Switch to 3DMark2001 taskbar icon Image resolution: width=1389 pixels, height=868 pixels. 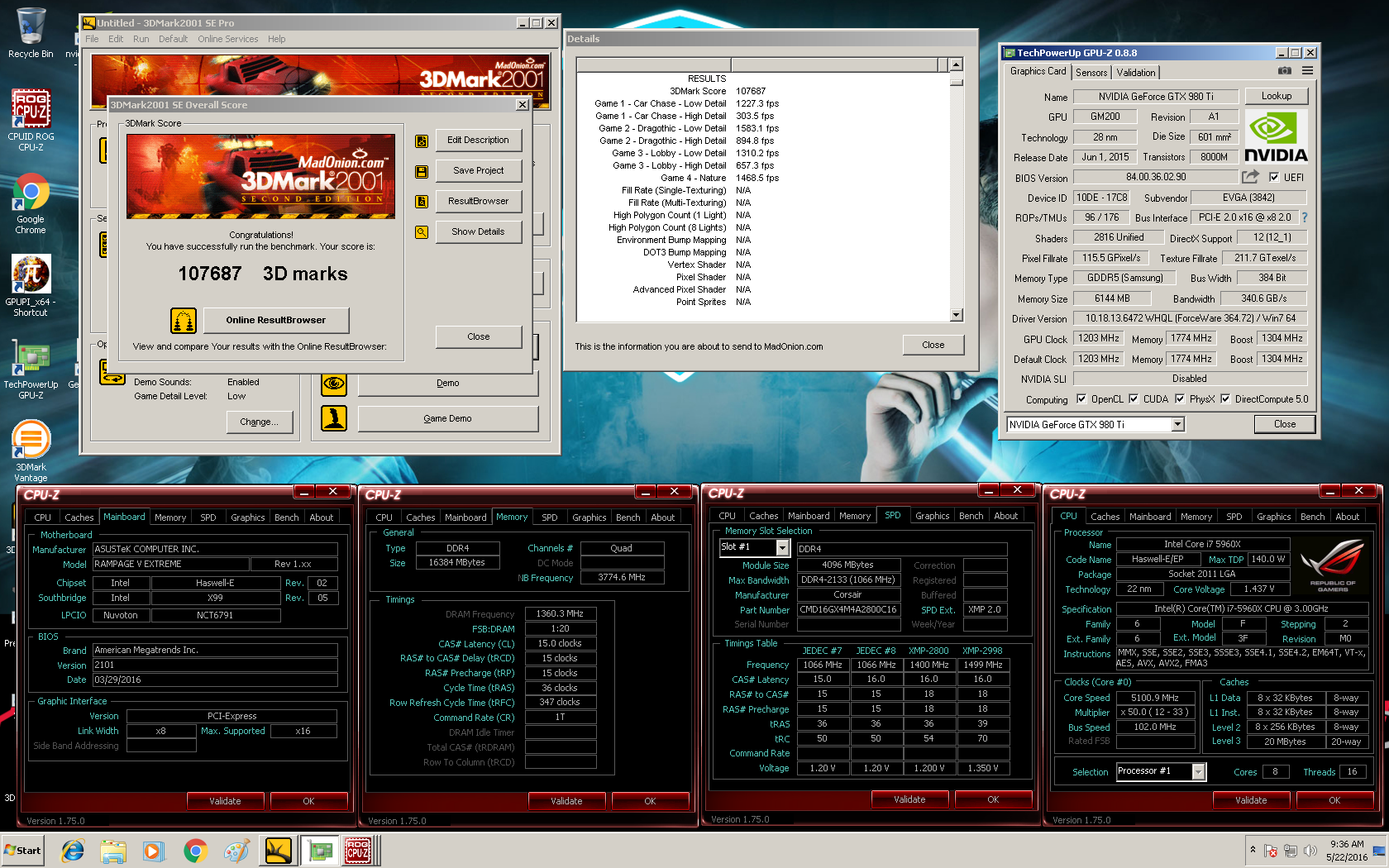point(278,851)
